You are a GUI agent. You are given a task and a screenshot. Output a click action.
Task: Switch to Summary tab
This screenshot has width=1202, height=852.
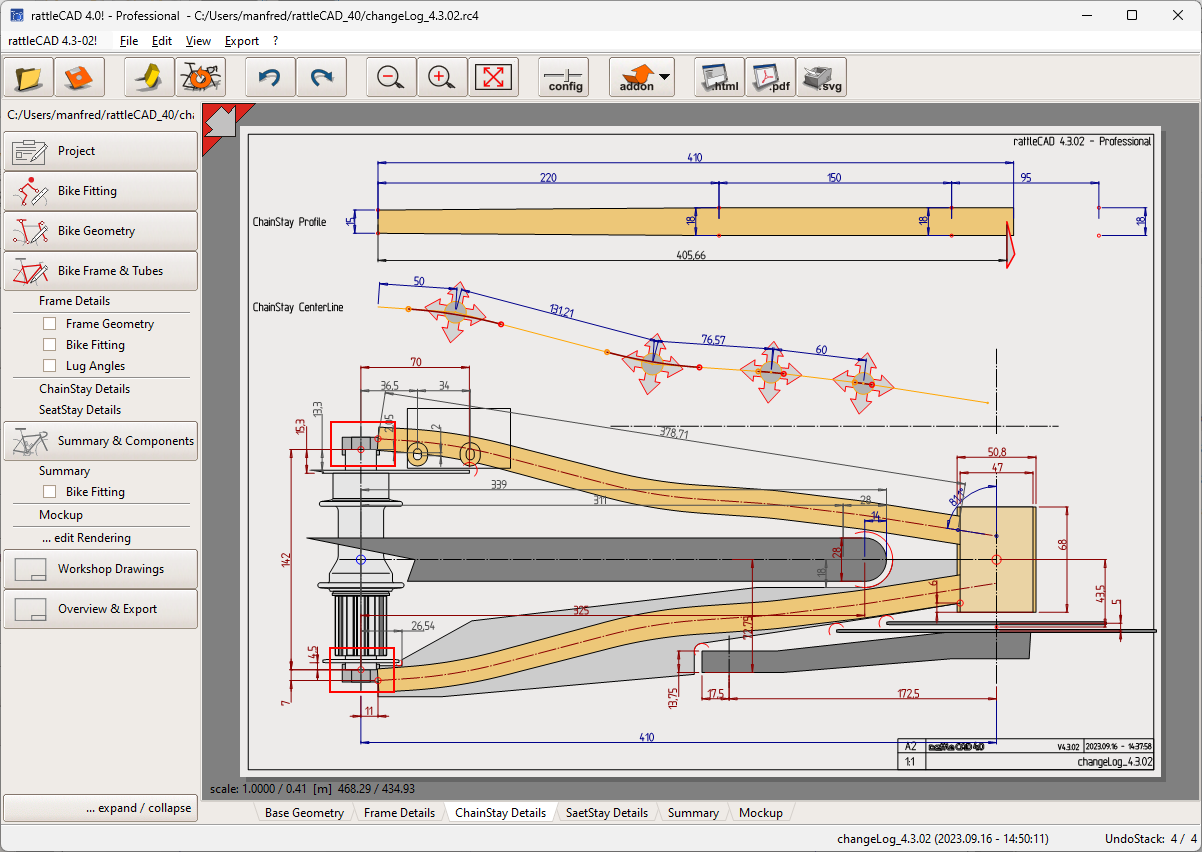pyautogui.click(x=693, y=813)
